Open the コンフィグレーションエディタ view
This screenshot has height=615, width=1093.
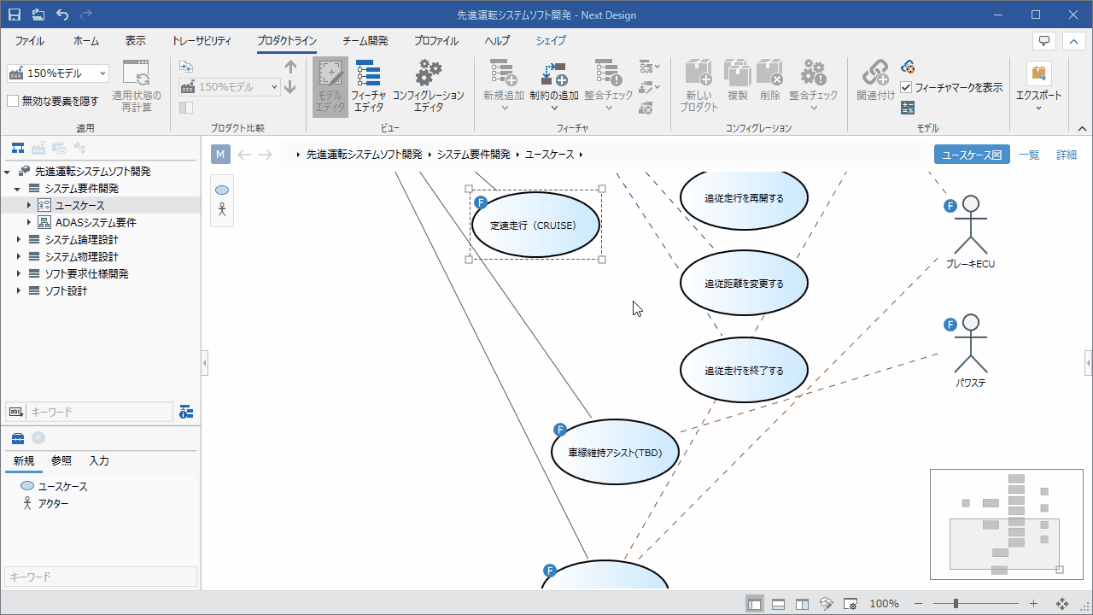pyautogui.click(x=428, y=86)
